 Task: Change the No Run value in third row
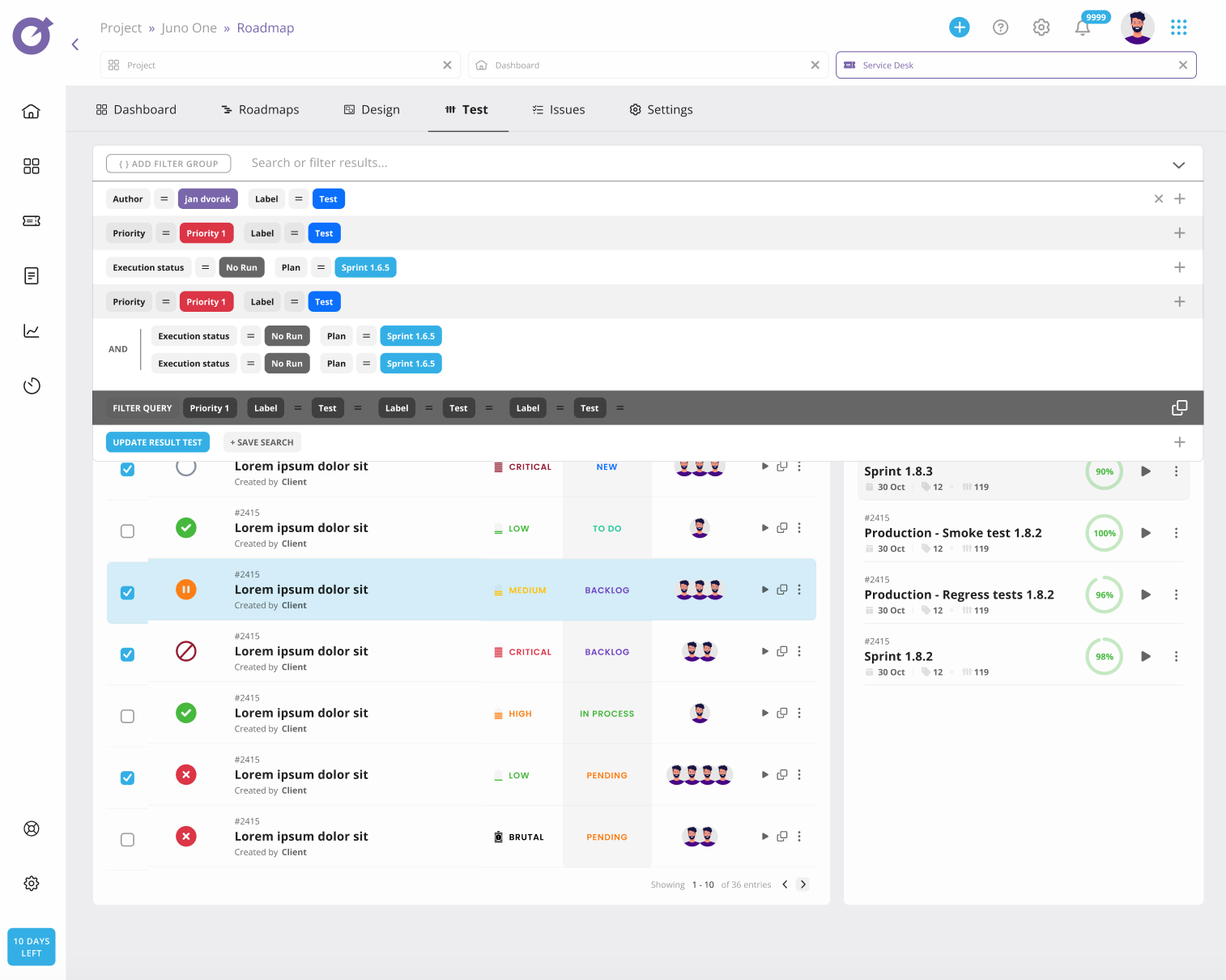coord(241,268)
